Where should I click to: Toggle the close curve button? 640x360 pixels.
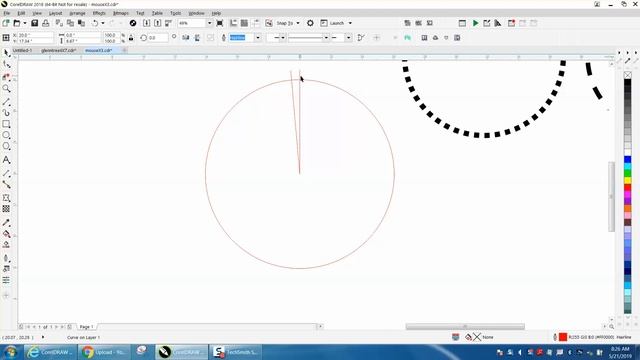pyautogui.click(x=361, y=38)
